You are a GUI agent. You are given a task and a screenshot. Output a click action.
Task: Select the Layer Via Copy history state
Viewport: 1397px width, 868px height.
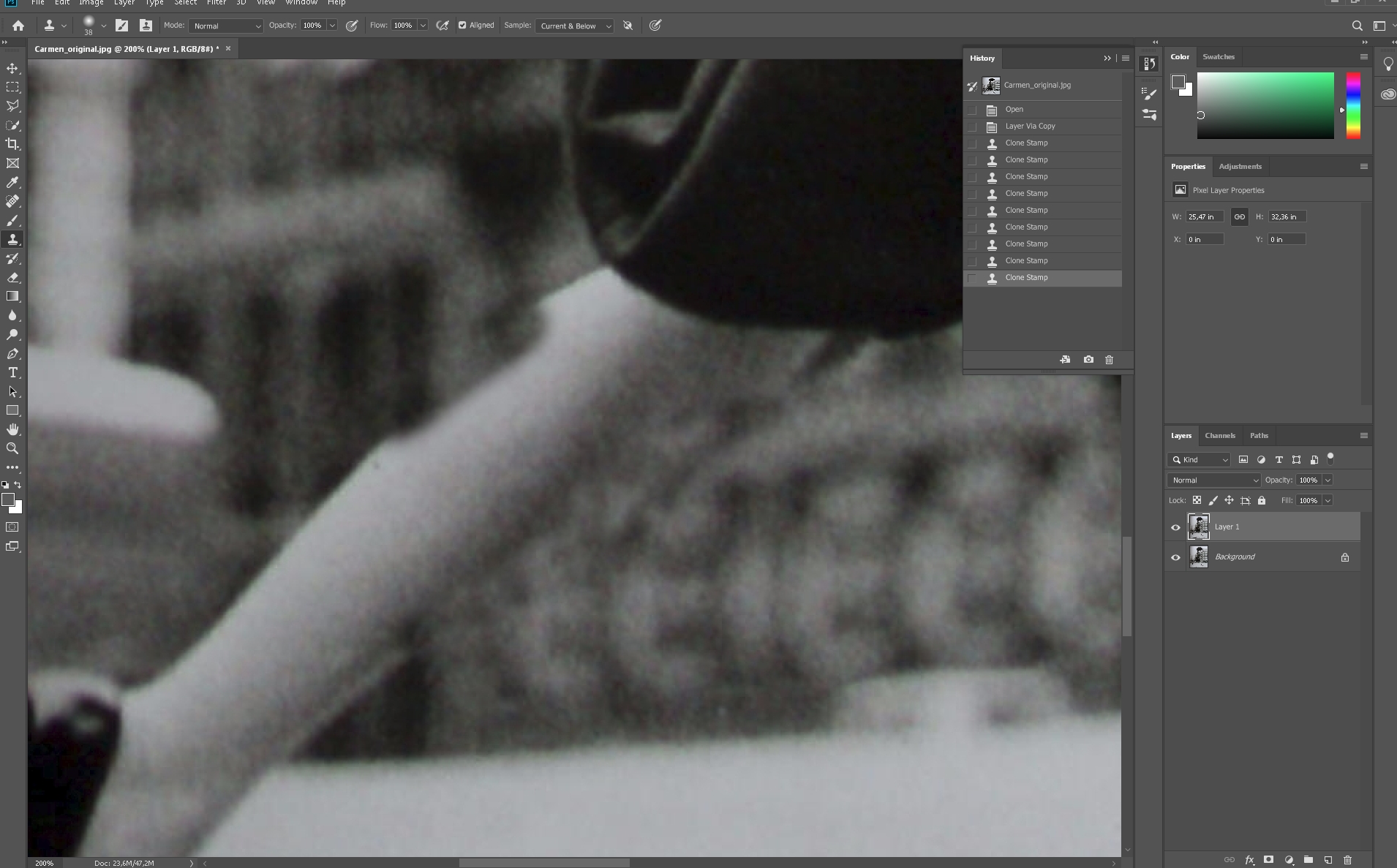coord(1042,127)
